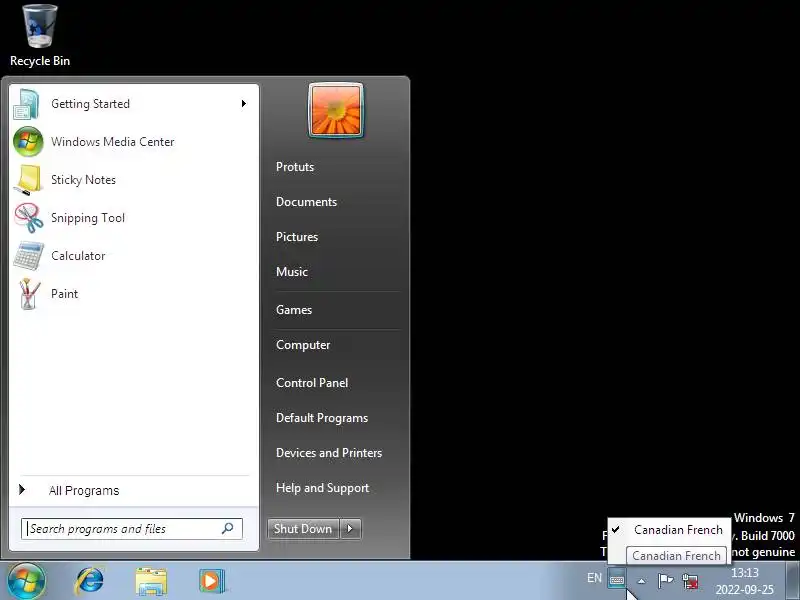Click the magnifier search icon
This screenshot has height=600, width=800.
(228, 529)
